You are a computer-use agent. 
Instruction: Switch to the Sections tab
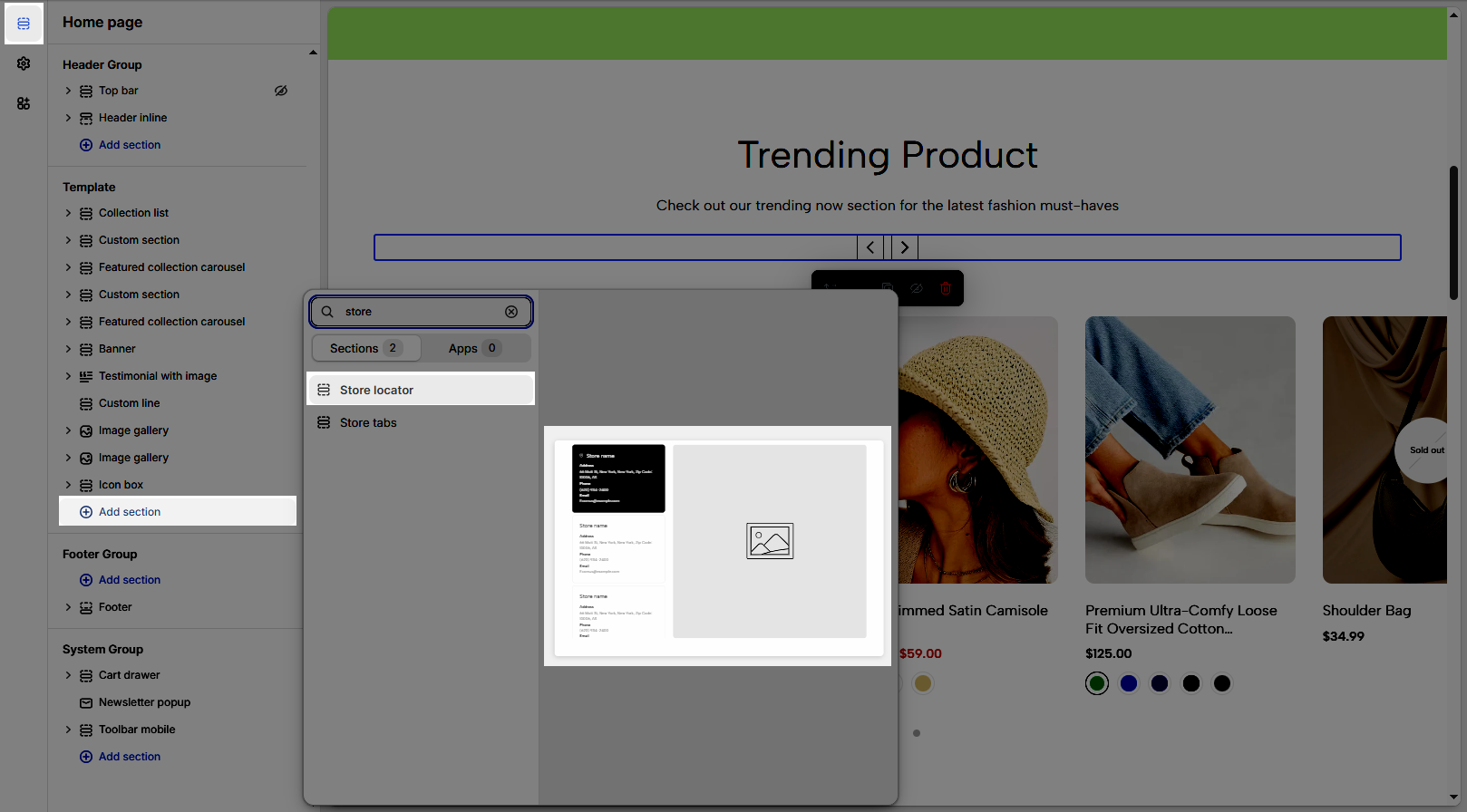(366, 348)
